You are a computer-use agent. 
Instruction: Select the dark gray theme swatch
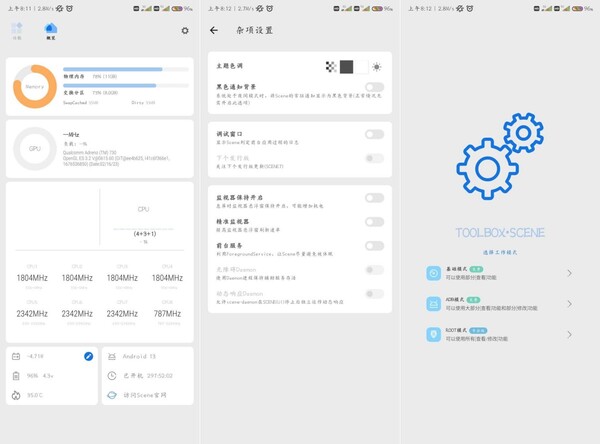click(x=346, y=67)
